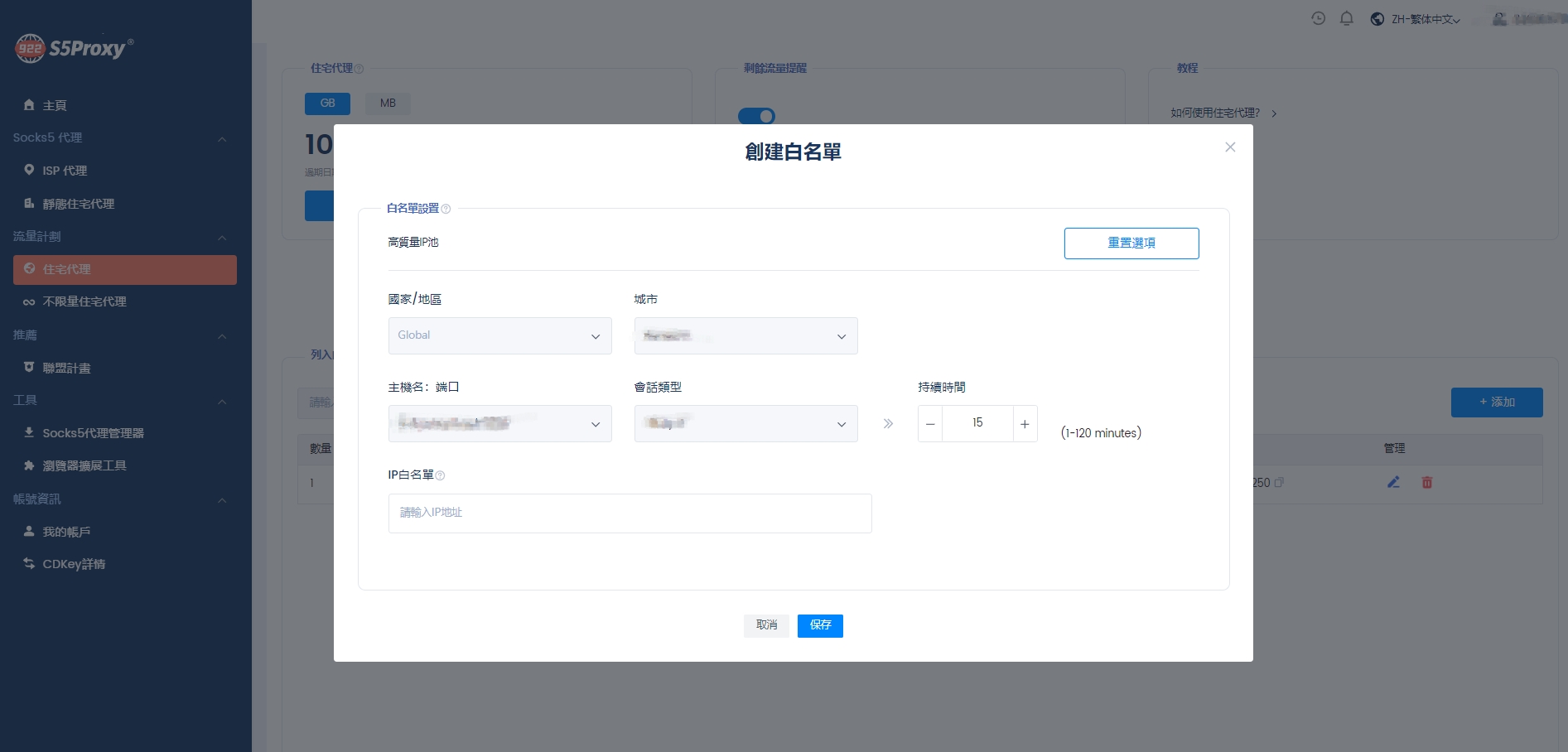Image resolution: width=1568 pixels, height=752 pixels.
Task: Open the 城市 dropdown
Action: coord(745,335)
